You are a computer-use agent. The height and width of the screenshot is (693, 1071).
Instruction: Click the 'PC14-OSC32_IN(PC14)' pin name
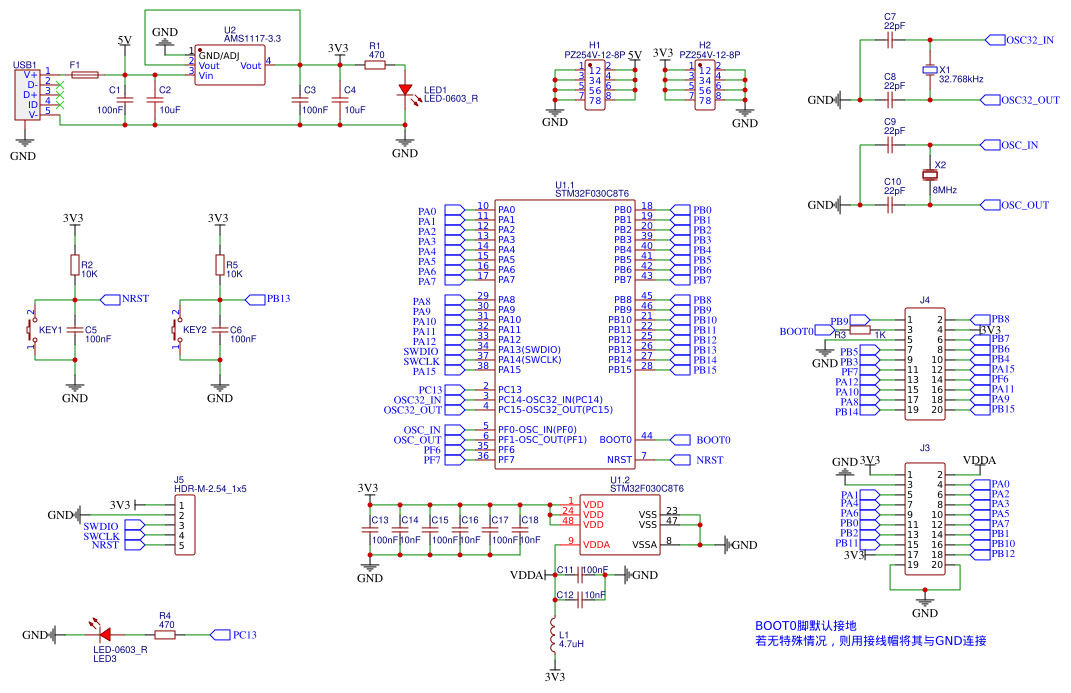click(x=551, y=399)
